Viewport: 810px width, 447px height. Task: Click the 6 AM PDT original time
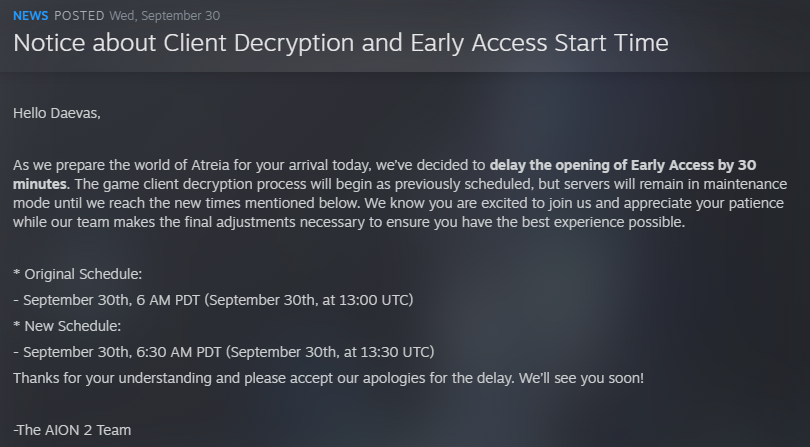point(168,300)
